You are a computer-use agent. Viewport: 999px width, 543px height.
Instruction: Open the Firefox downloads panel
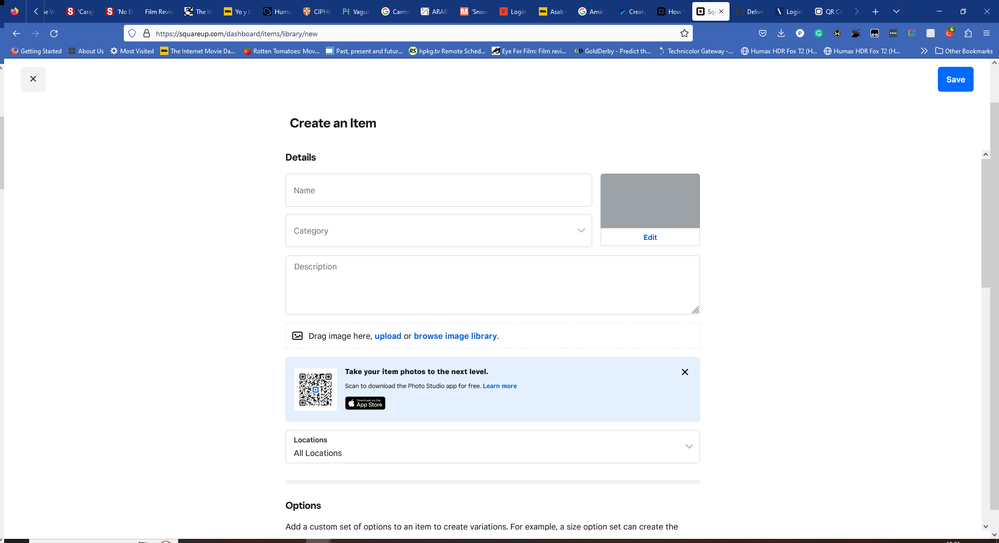(x=781, y=33)
